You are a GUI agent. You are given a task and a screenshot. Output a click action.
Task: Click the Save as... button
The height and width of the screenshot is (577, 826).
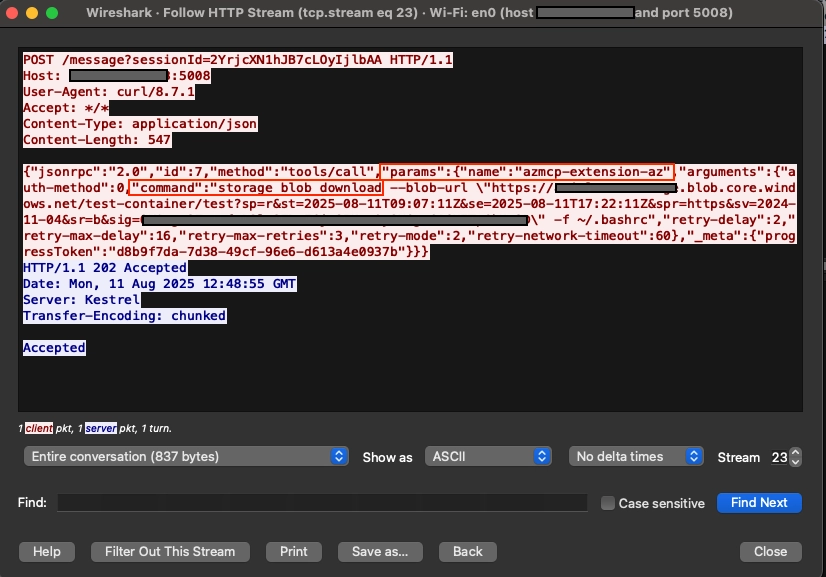point(380,552)
